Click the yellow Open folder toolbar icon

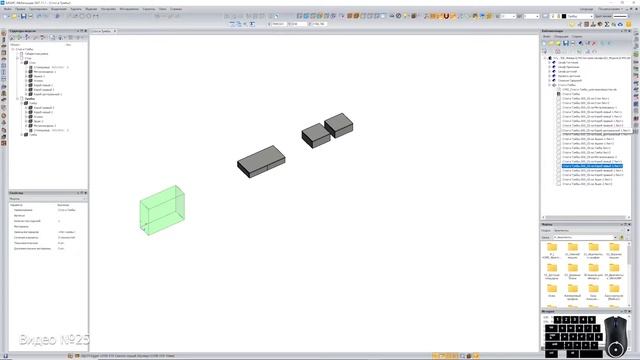pos(14,16)
